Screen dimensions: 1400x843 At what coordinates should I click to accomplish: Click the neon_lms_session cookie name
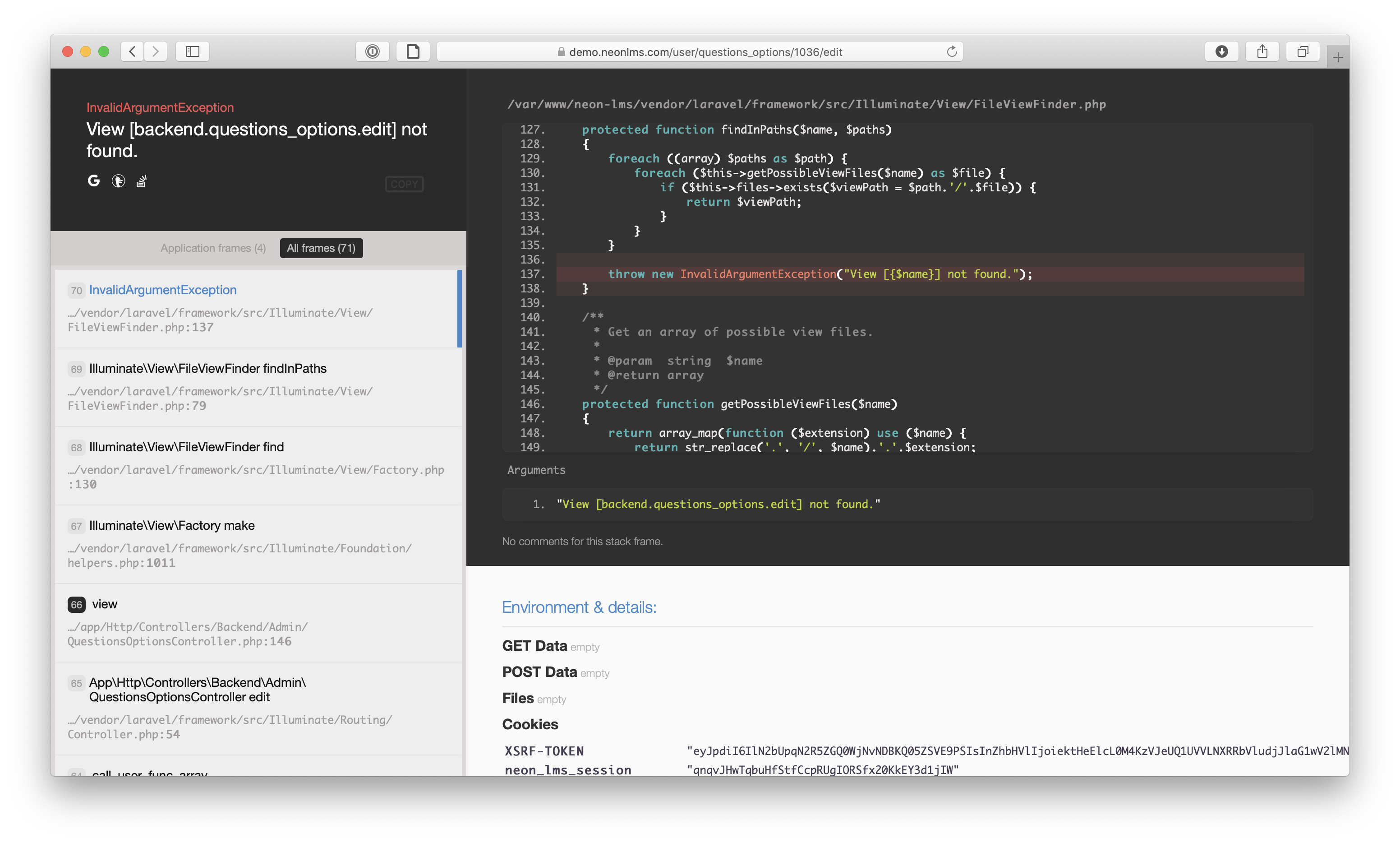568,770
